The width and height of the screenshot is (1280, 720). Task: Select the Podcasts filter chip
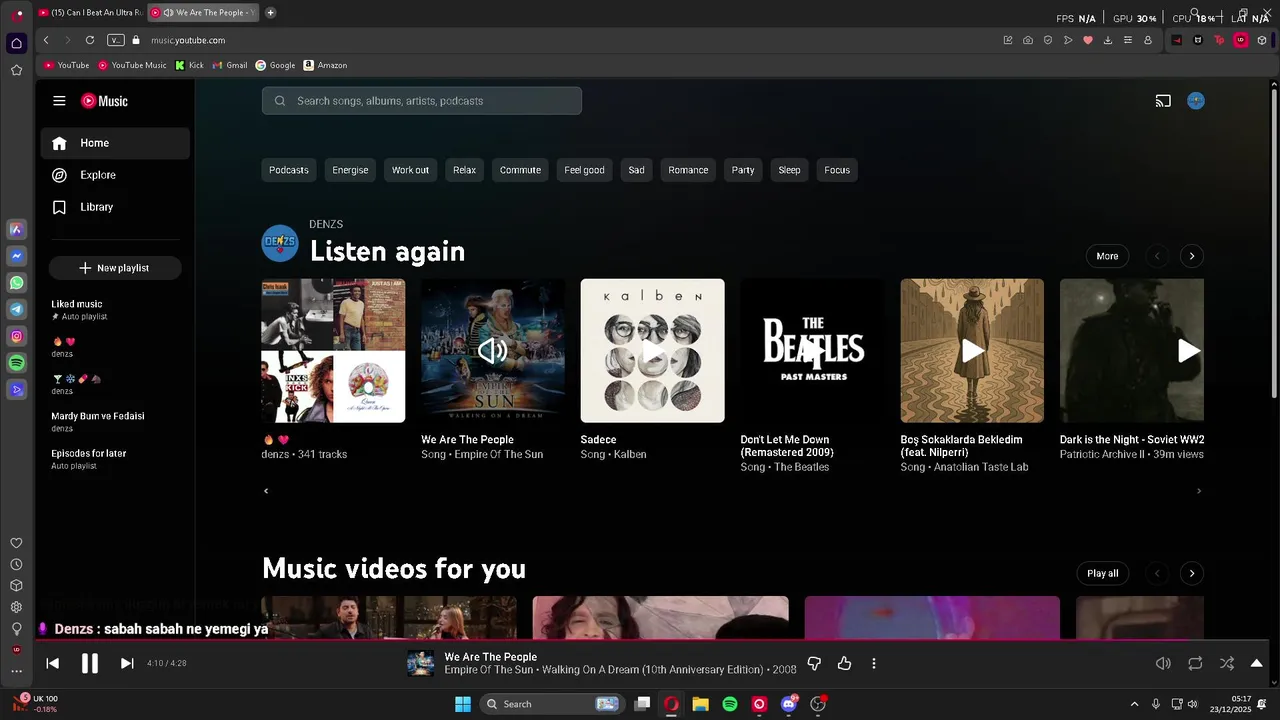289,170
